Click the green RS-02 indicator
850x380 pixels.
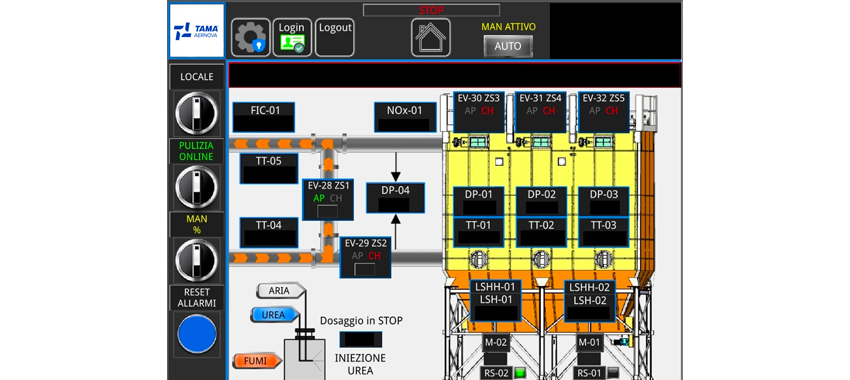(x=520, y=373)
